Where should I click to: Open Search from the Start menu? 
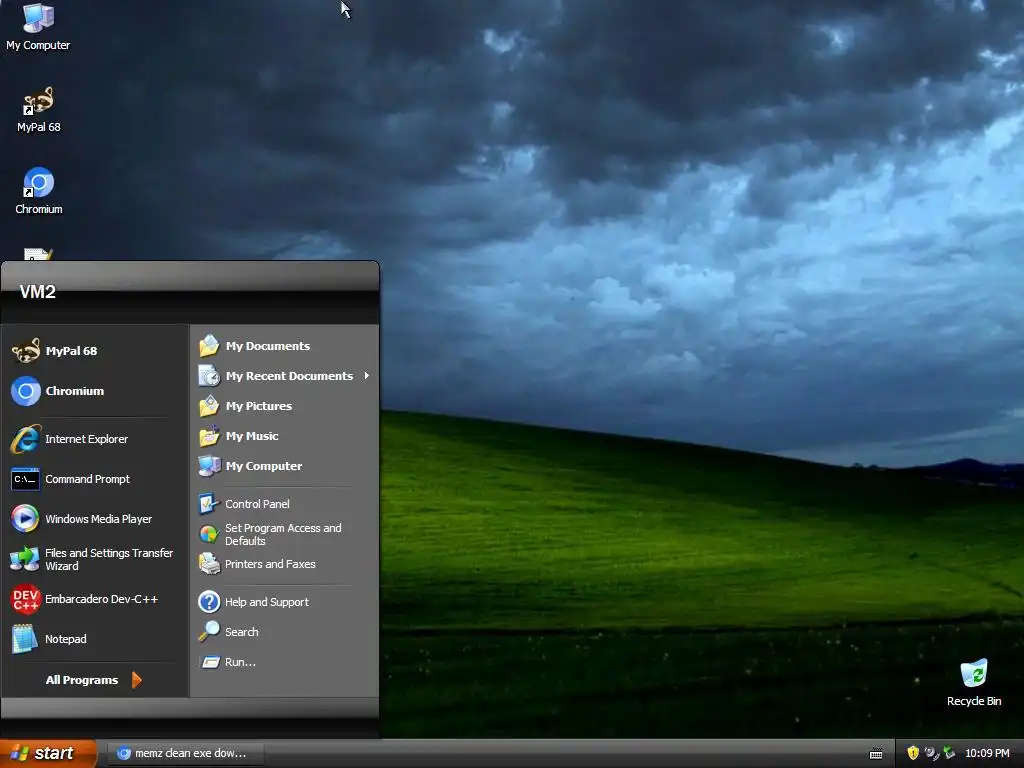284,632
